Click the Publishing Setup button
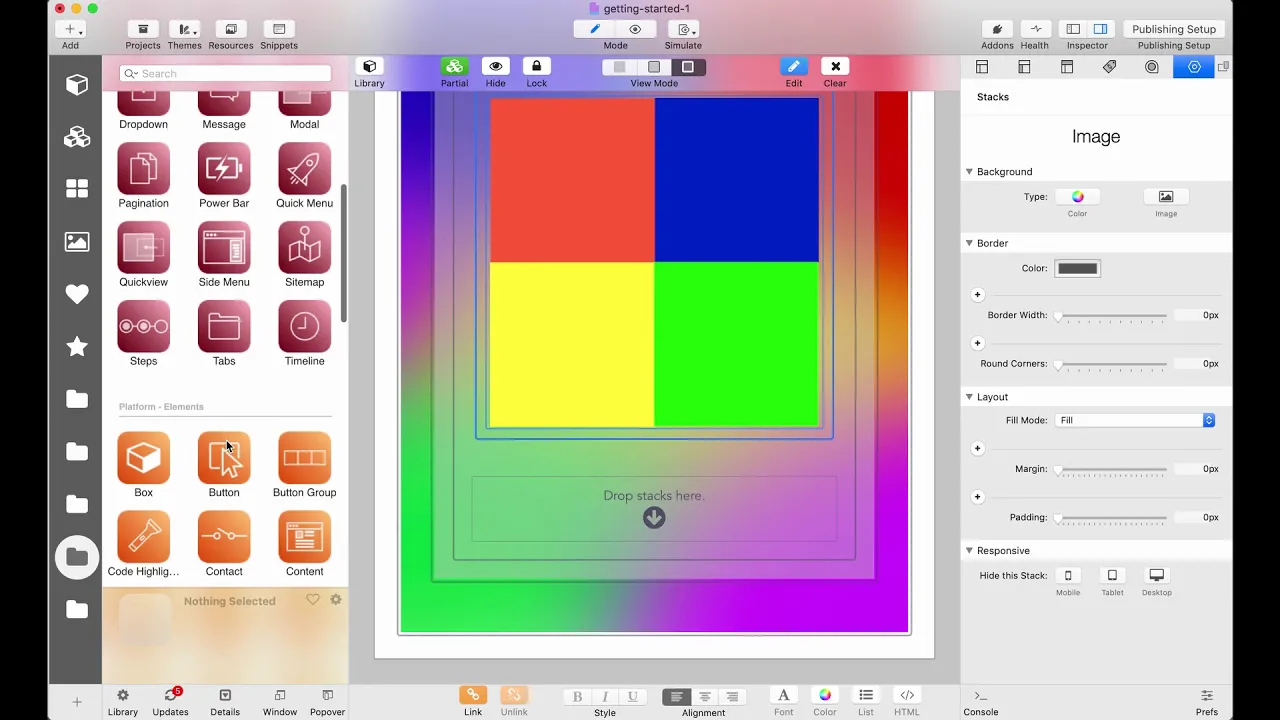Image resolution: width=1280 pixels, height=720 pixels. pyautogui.click(x=1174, y=29)
